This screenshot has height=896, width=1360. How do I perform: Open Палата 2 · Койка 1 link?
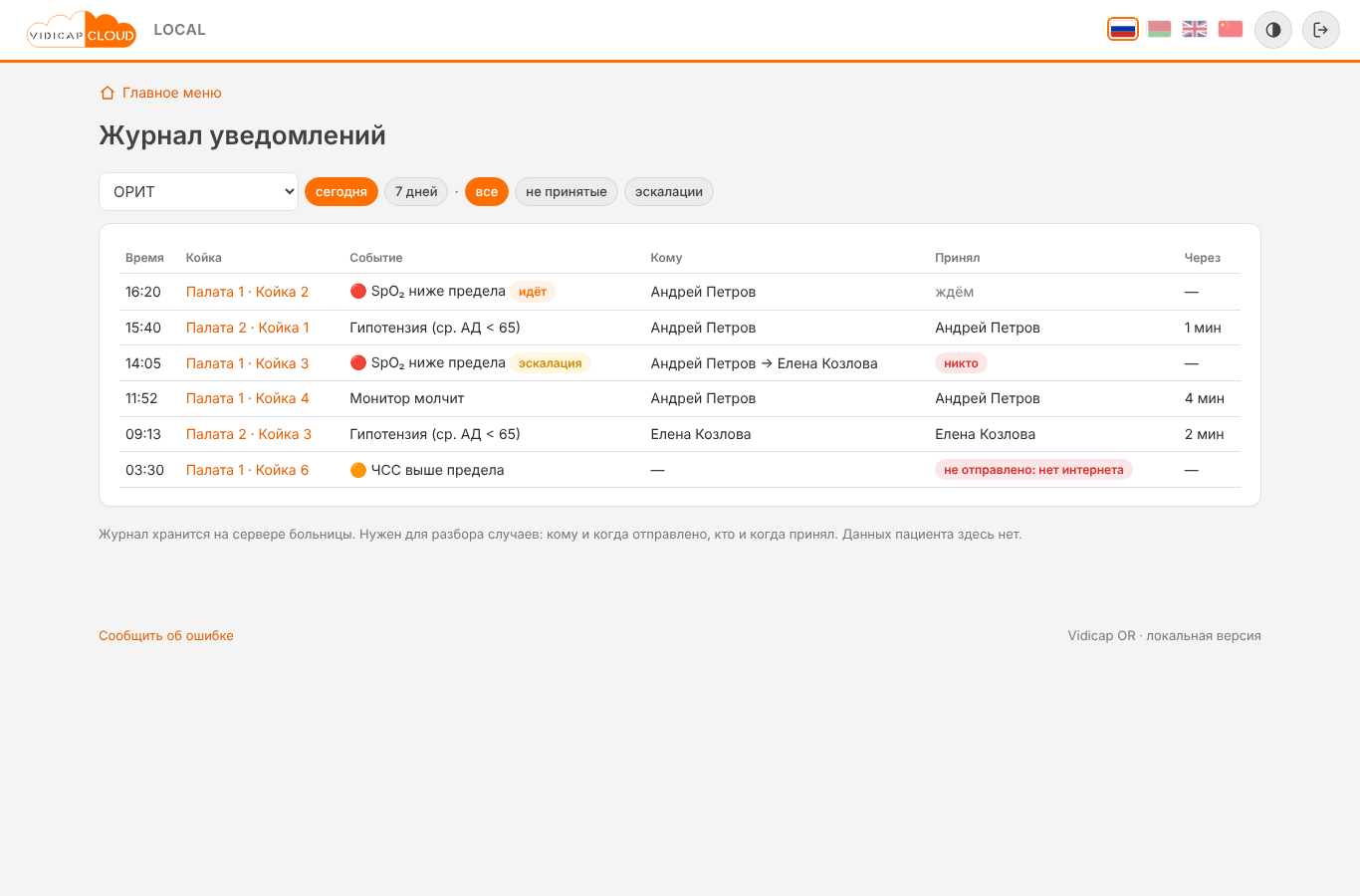[x=248, y=328]
